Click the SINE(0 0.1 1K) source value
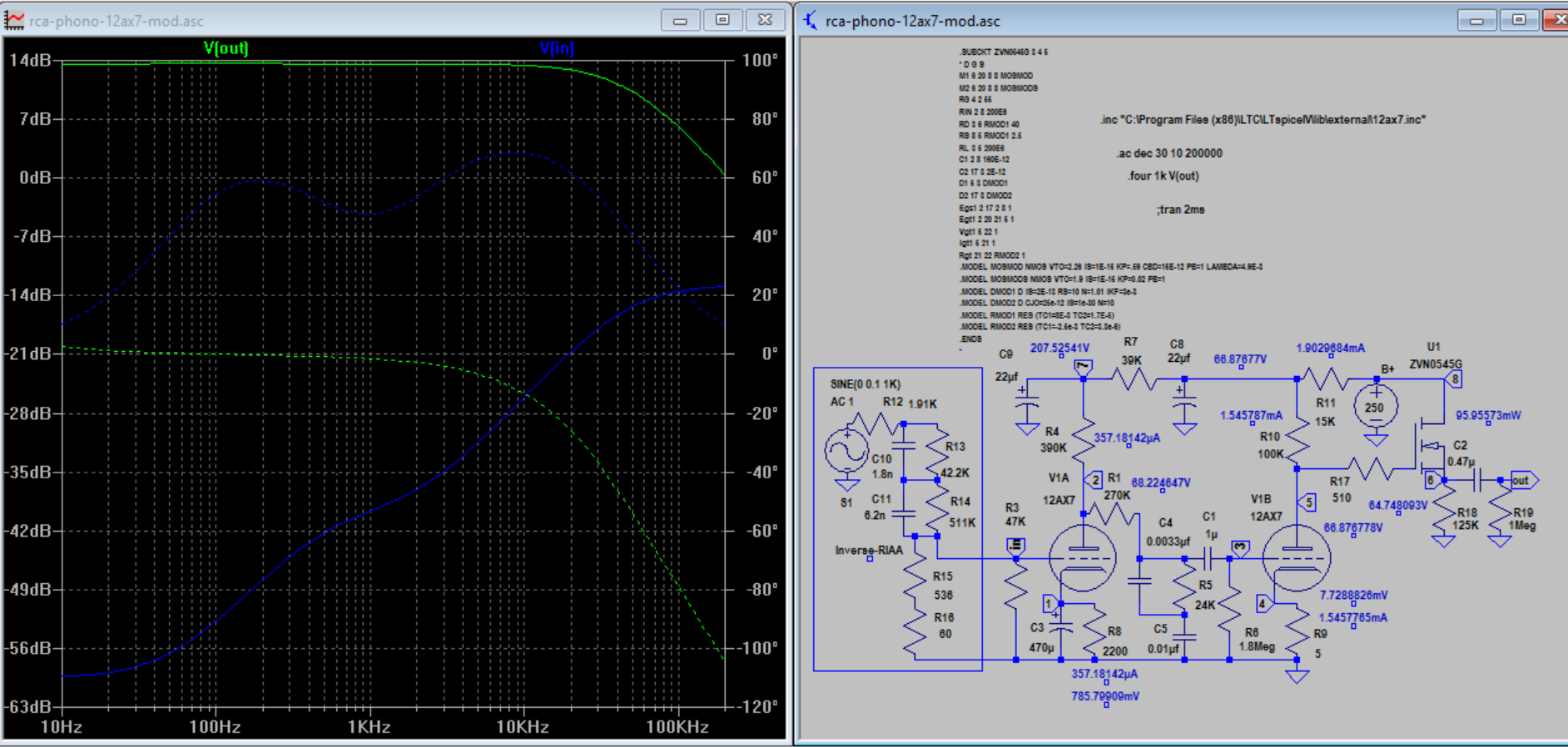Screen dimensions: 1568x747 coord(866,384)
